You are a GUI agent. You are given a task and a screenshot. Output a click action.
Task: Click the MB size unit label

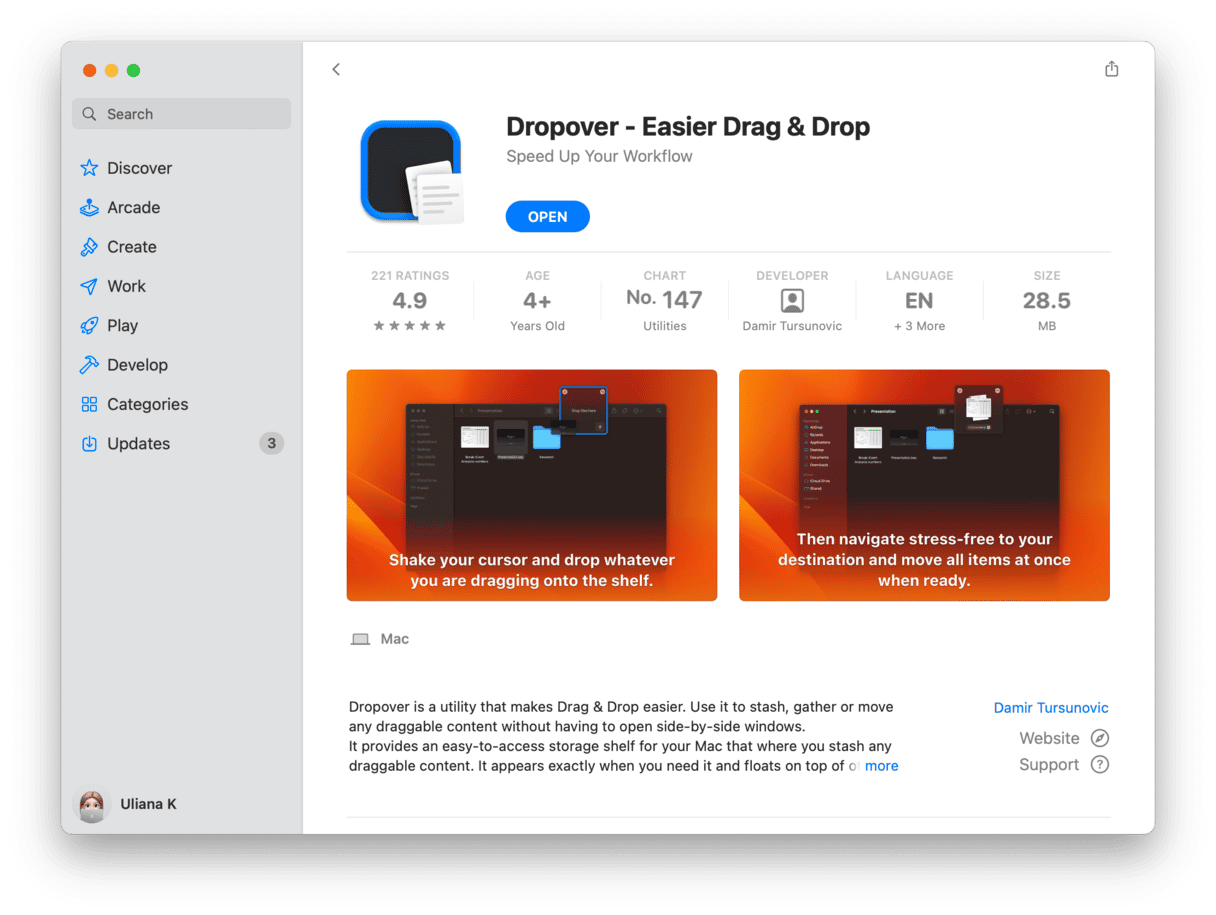1046,326
